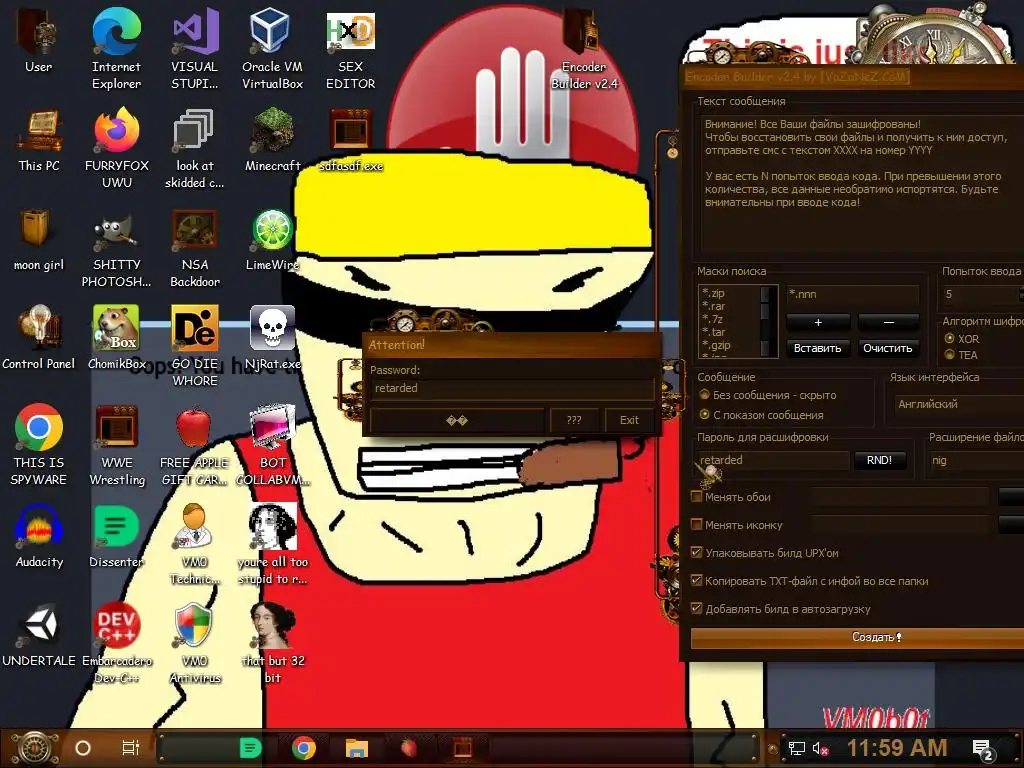Open the ChomikBox icon
The width and height of the screenshot is (1024, 768).
point(117,337)
